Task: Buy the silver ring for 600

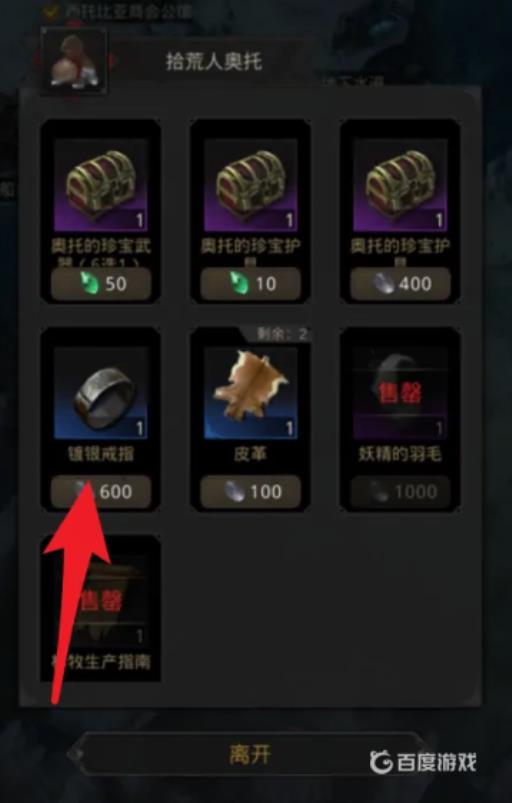Action: tap(101, 492)
